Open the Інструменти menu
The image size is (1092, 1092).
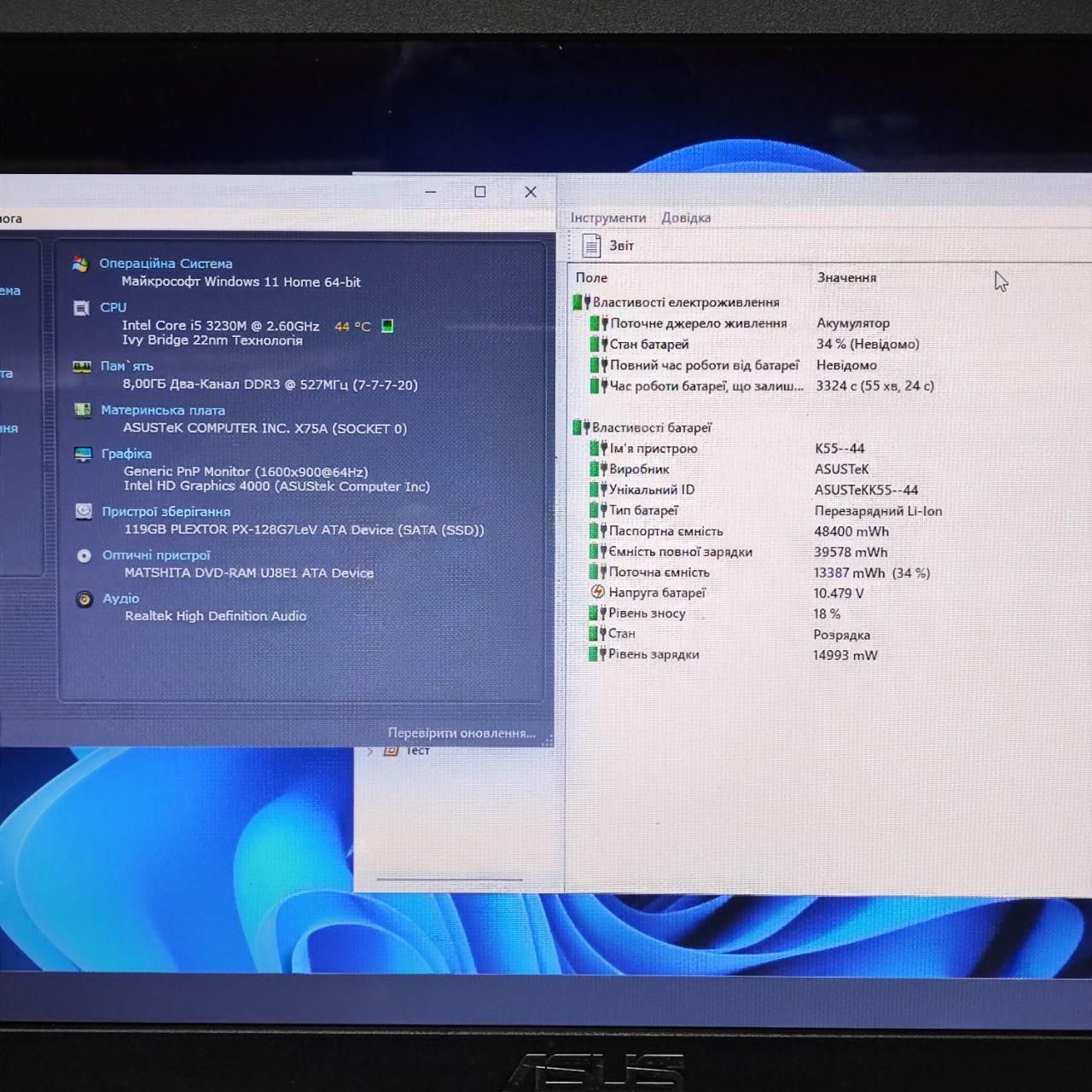(x=607, y=218)
